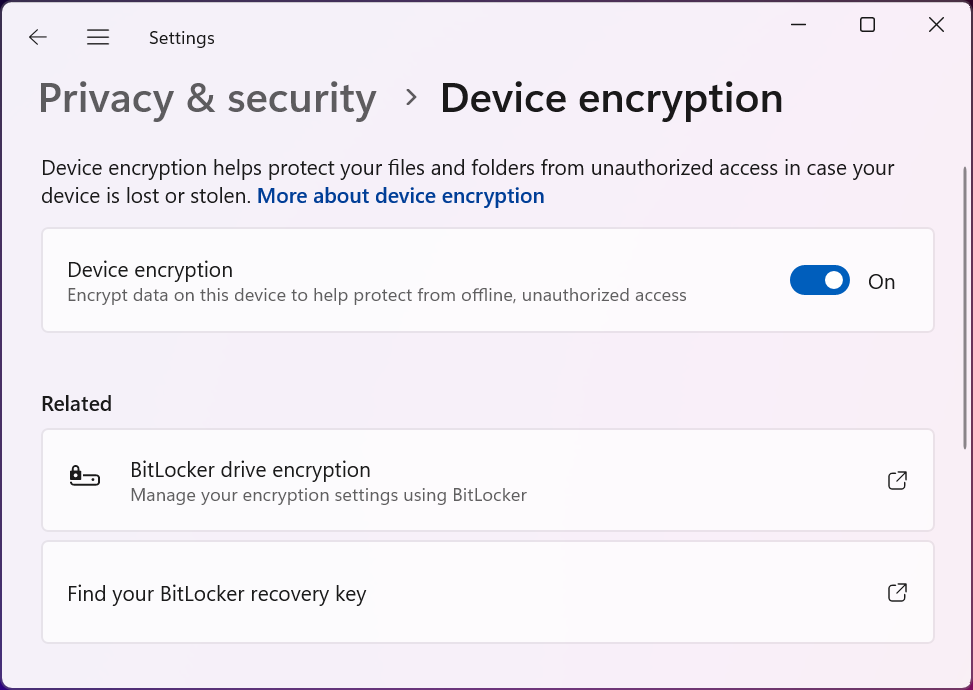Click the BitLocker drive encryption external-link icon
This screenshot has width=973, height=690.
897,481
